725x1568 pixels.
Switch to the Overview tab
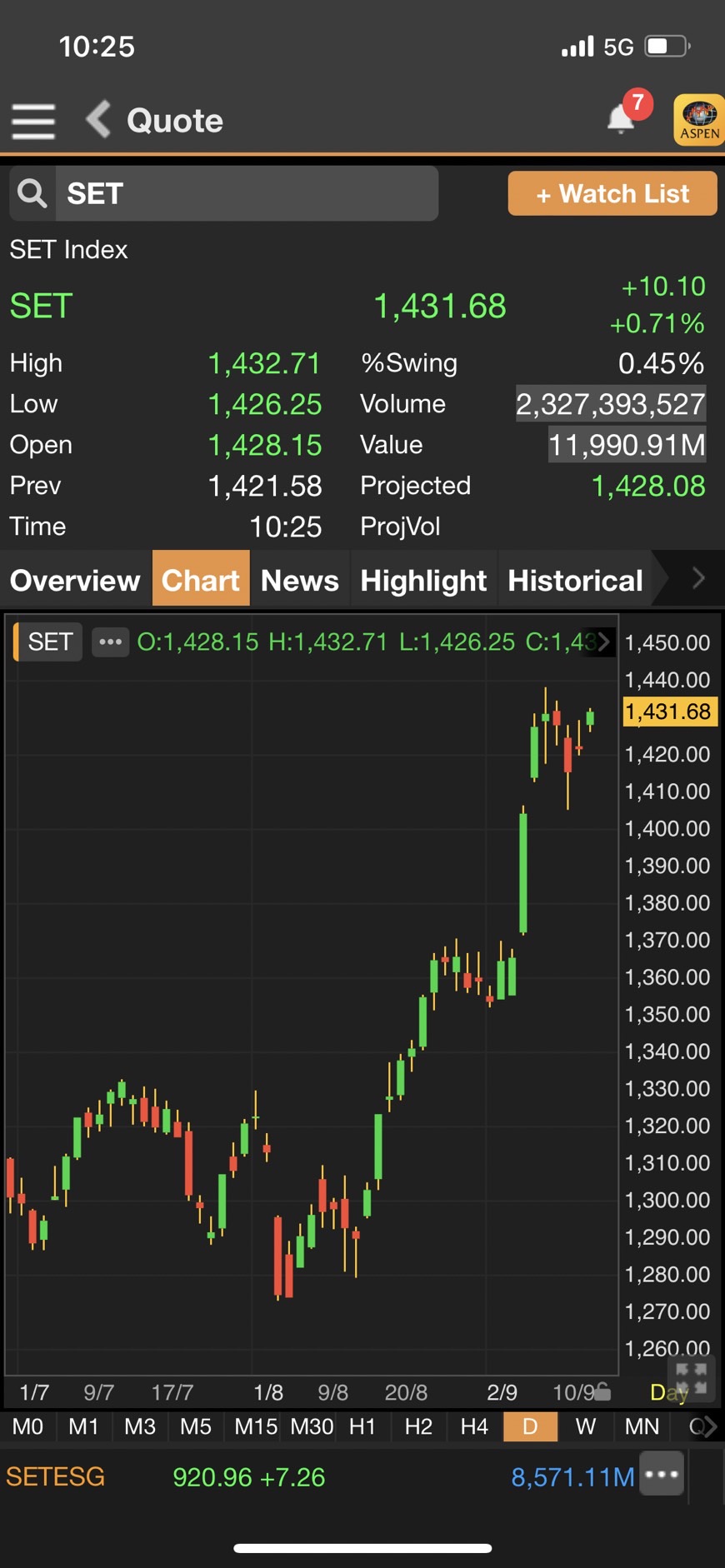pos(75,580)
